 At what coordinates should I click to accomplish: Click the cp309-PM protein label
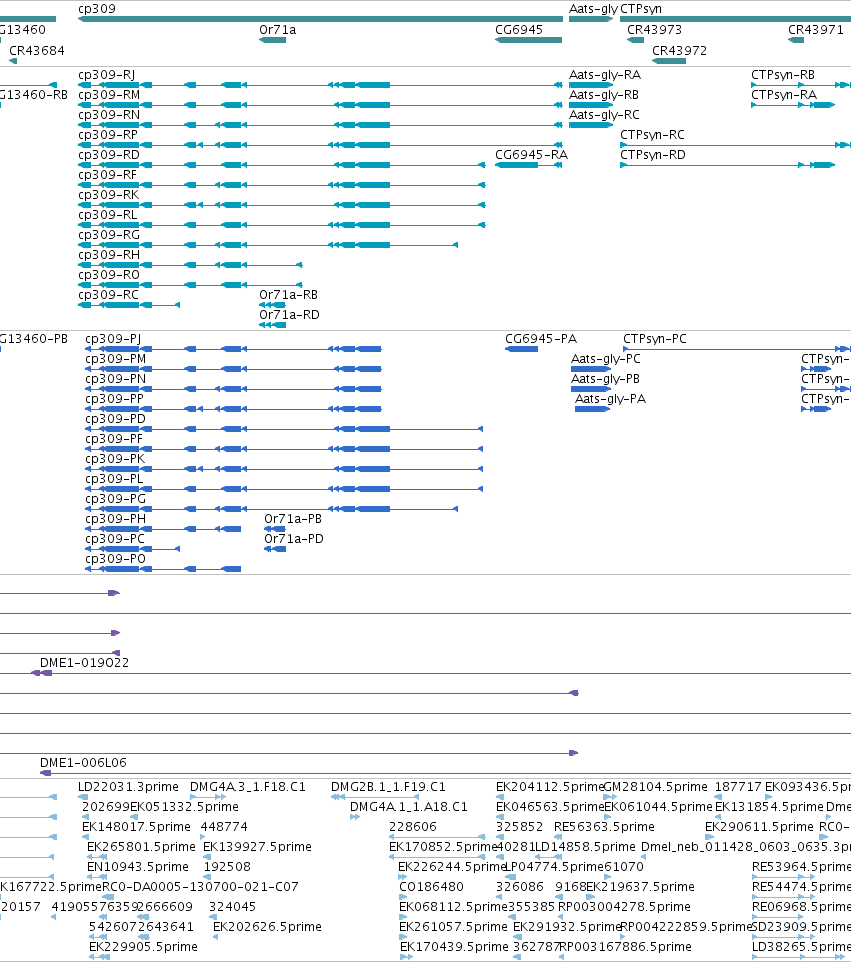click(115, 359)
